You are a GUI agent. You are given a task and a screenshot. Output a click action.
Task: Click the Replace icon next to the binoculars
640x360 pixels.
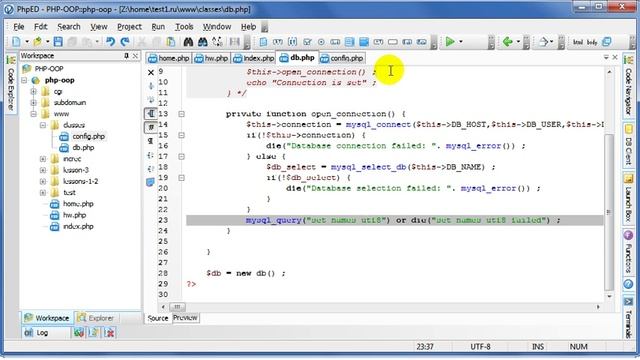[x=217, y=42]
